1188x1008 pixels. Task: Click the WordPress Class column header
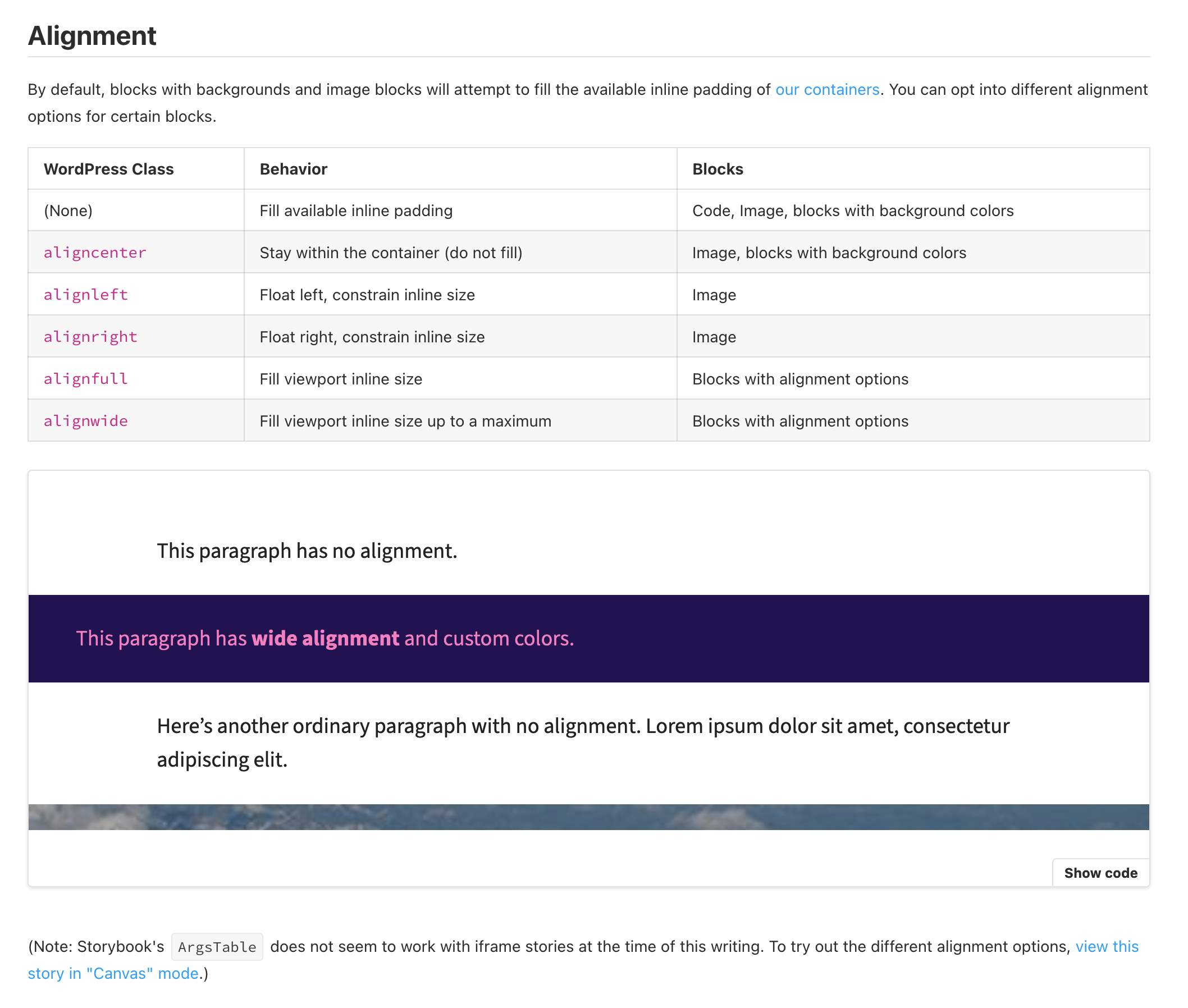pyautogui.click(x=108, y=169)
